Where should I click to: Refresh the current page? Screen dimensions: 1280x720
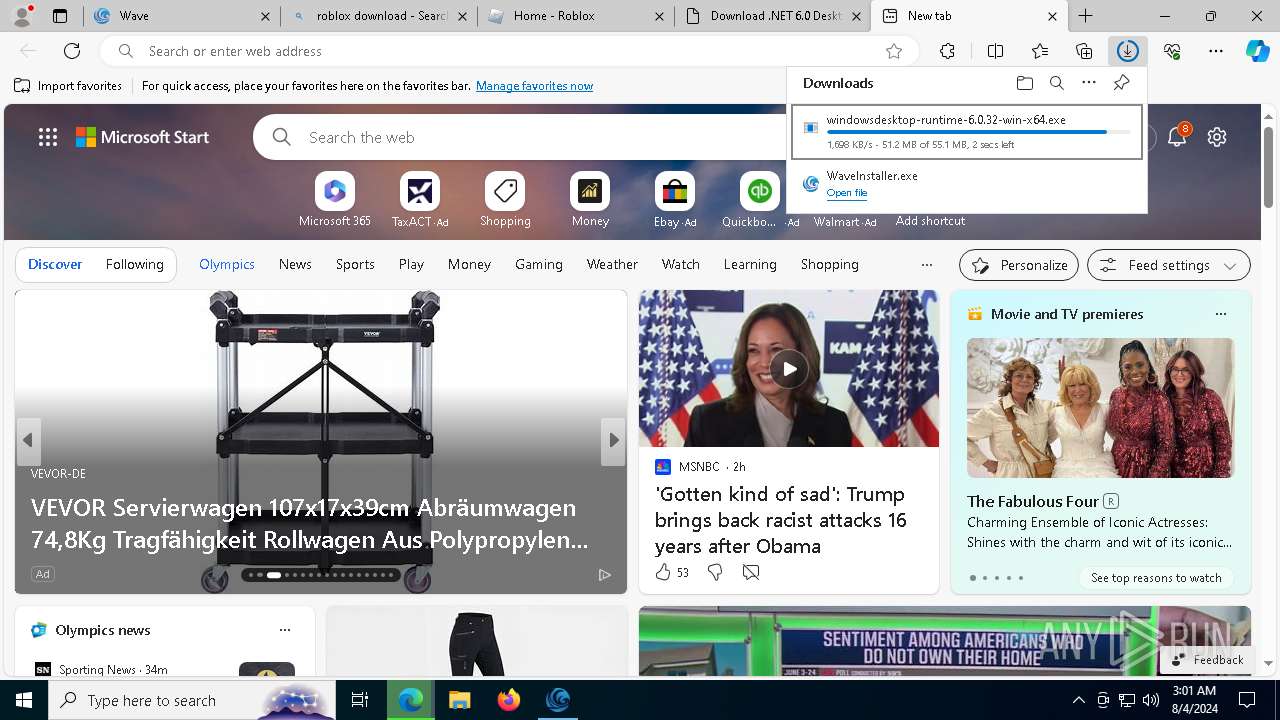tap(72, 51)
